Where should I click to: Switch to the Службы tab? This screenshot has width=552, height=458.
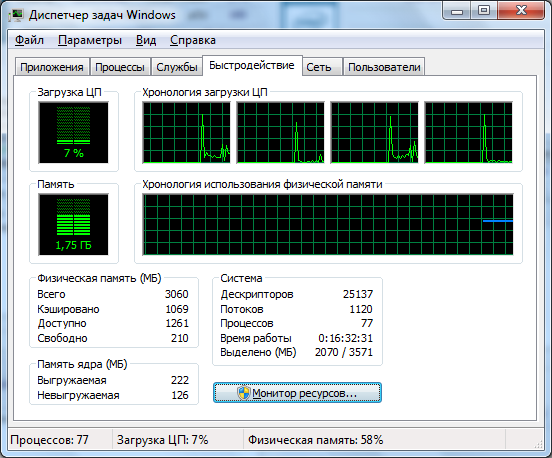[x=177, y=67]
